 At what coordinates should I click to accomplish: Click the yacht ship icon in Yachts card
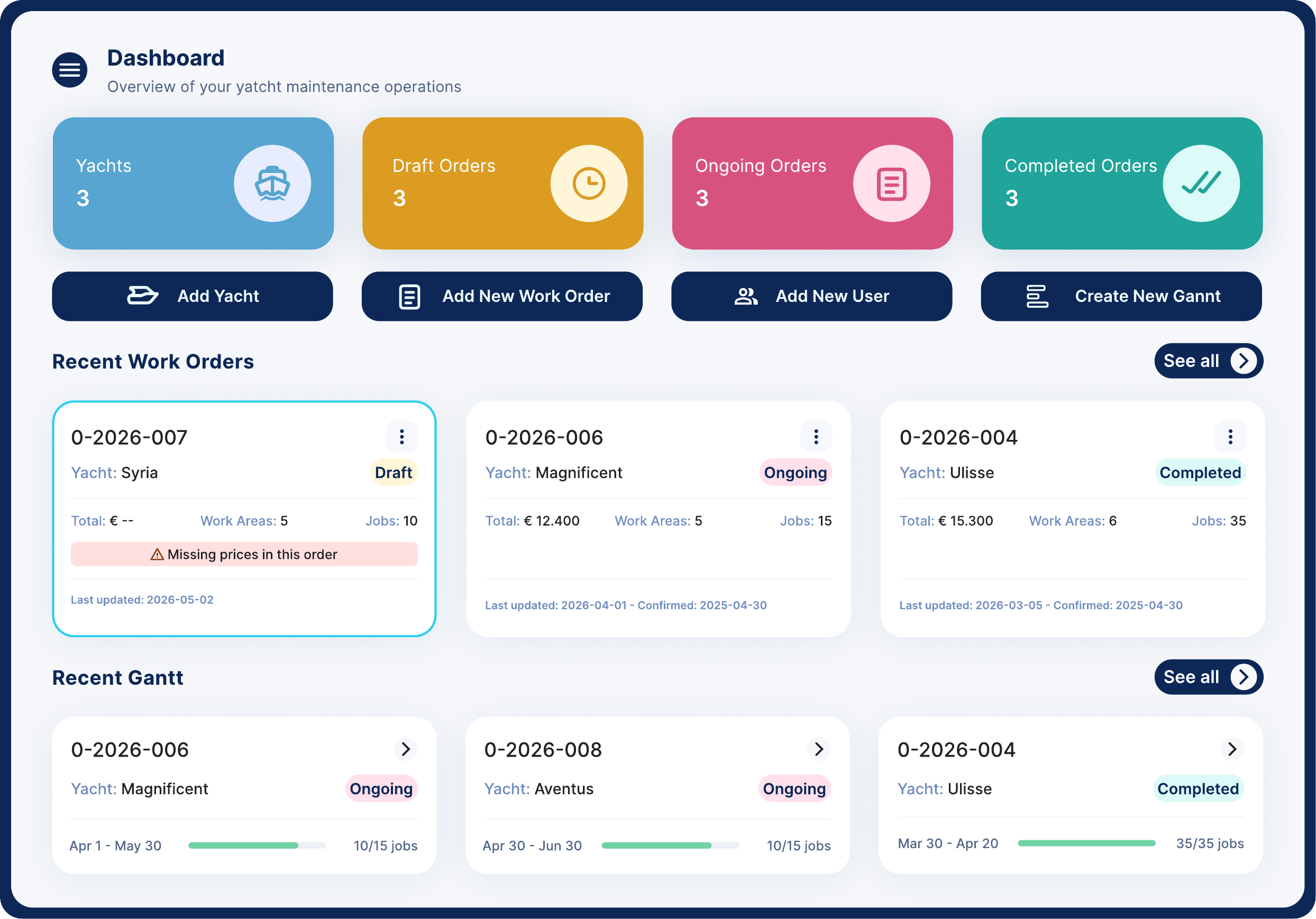pos(272,183)
